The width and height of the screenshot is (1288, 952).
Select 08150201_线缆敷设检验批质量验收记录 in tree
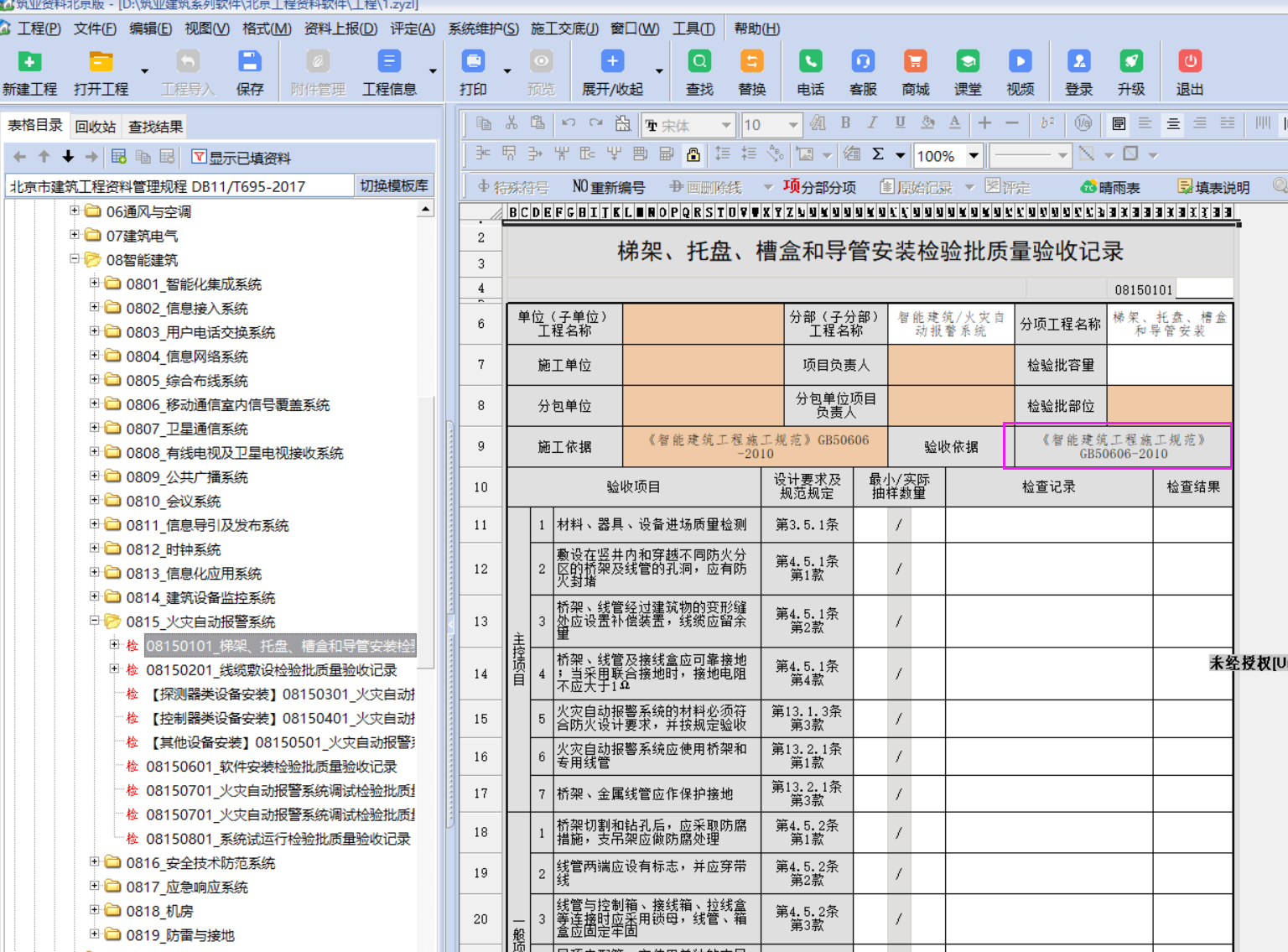click(x=271, y=670)
